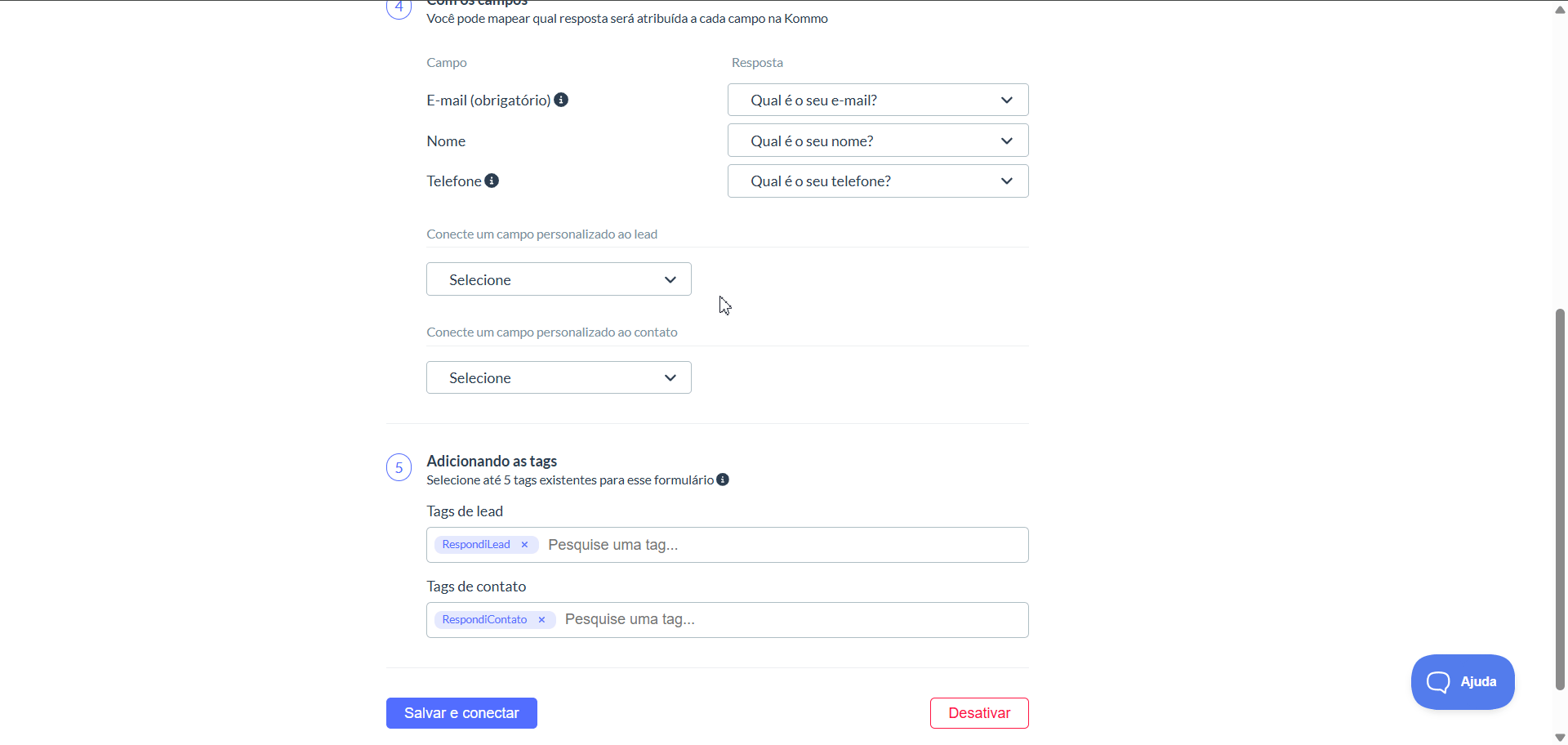Open the "Qual é o seu nome?" dropdown

click(x=877, y=141)
